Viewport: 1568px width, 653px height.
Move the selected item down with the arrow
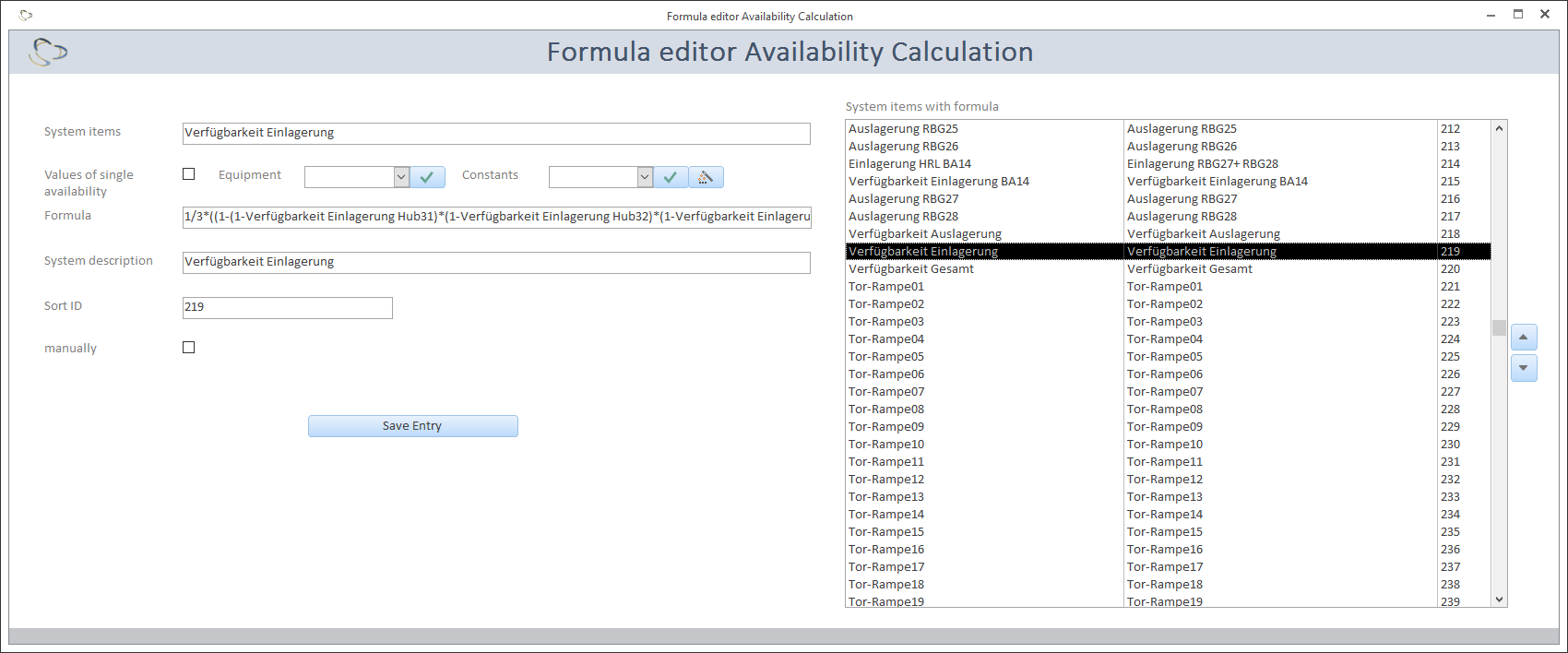click(x=1524, y=368)
